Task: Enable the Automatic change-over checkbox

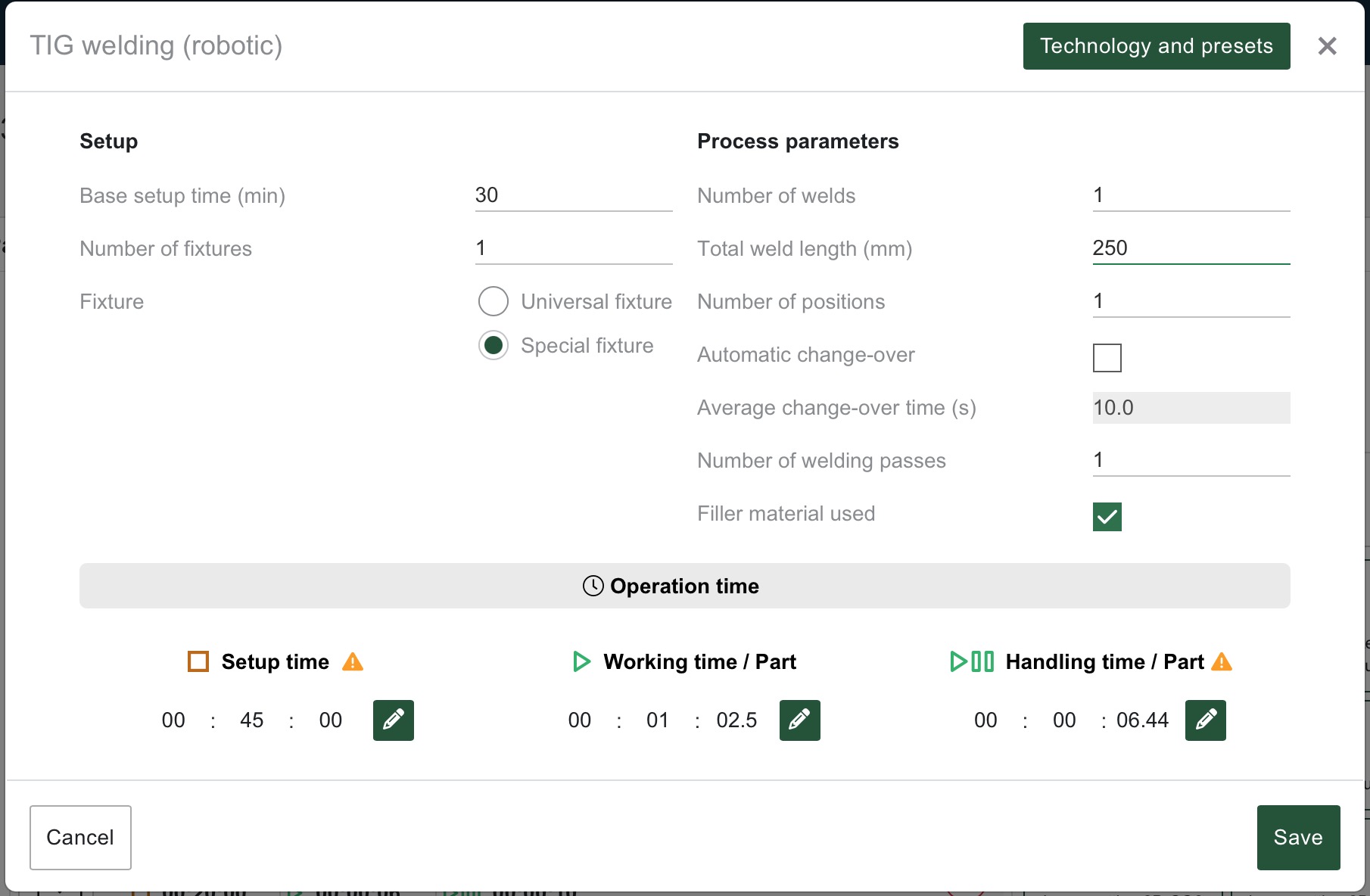Action: (1107, 357)
